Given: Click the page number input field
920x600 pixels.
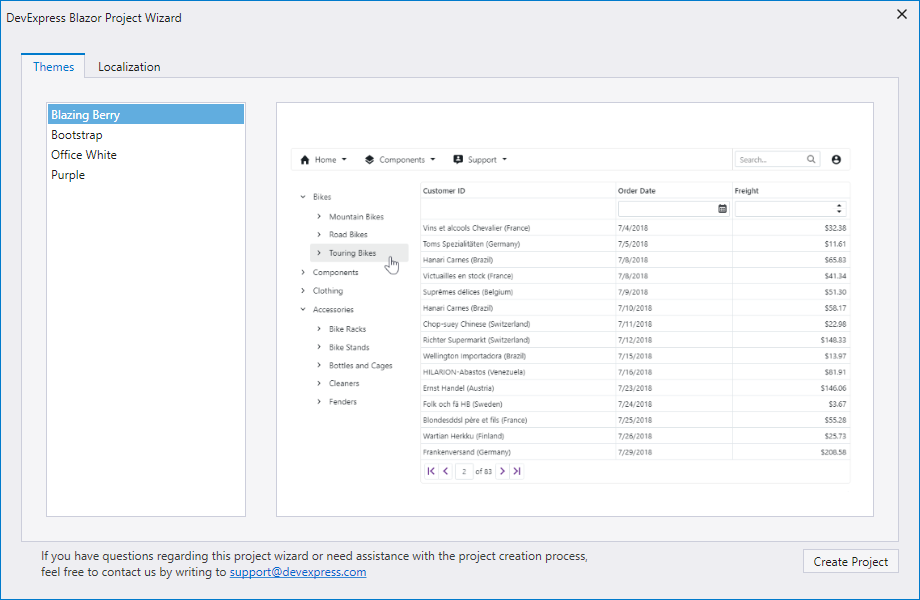Looking at the screenshot, I should coord(464,471).
